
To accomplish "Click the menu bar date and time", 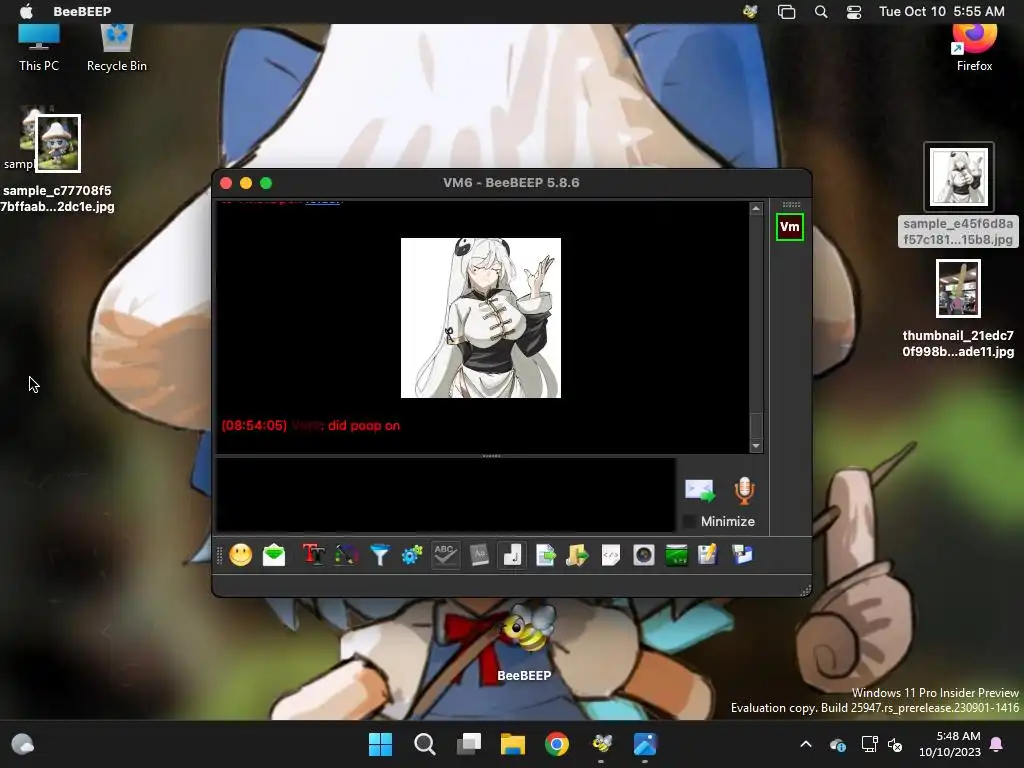I will coord(942,11).
